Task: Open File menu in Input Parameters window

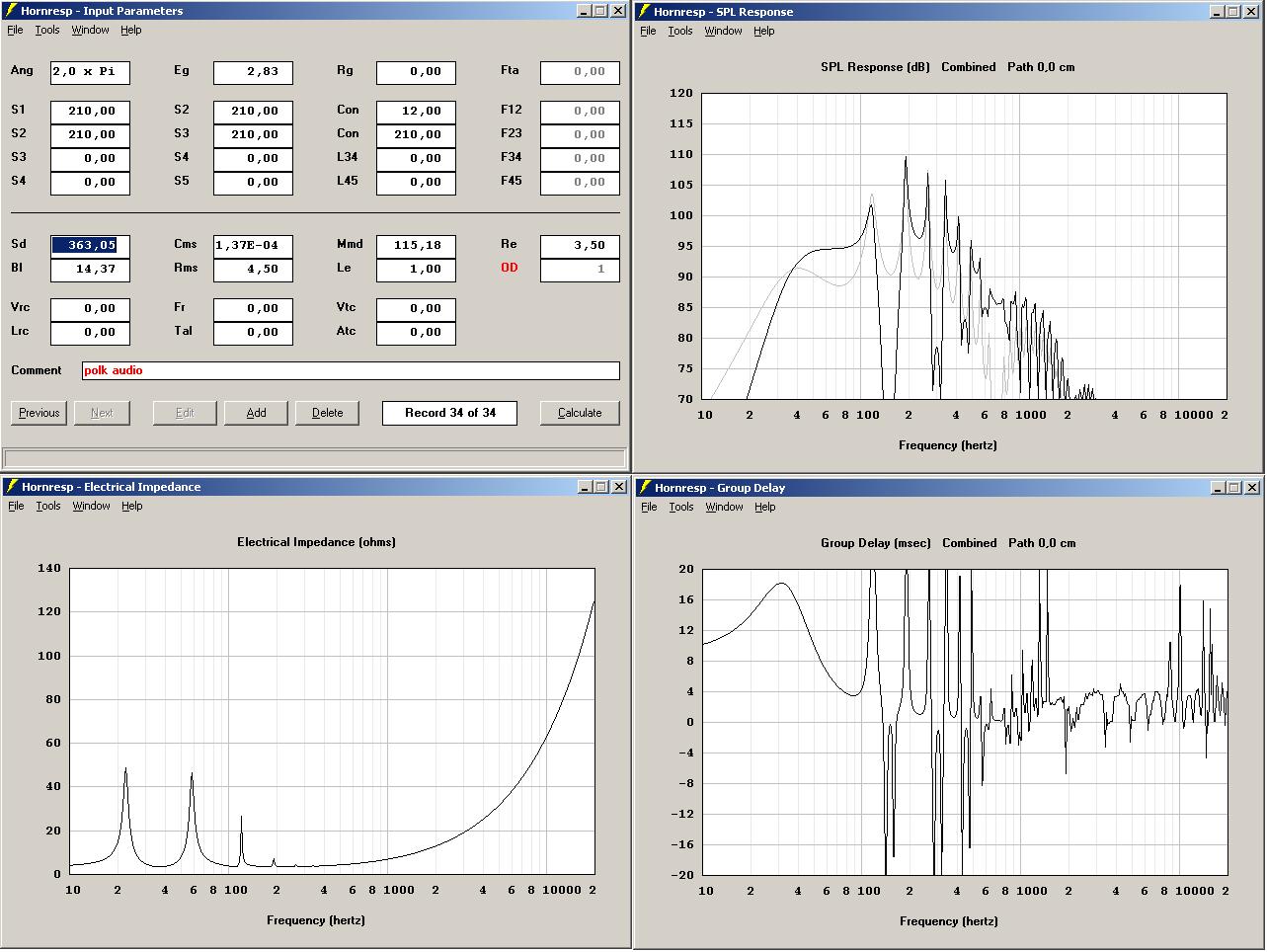Action: pyautogui.click(x=15, y=30)
